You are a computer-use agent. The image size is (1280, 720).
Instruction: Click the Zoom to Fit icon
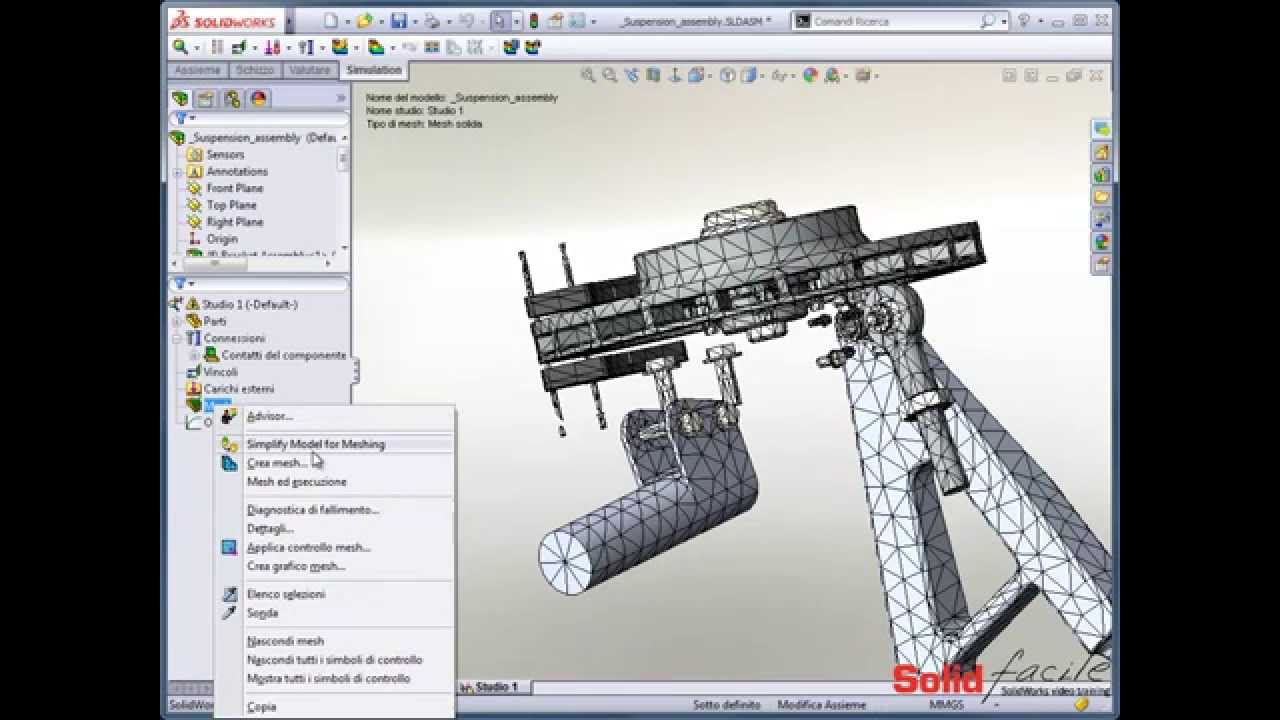point(588,75)
